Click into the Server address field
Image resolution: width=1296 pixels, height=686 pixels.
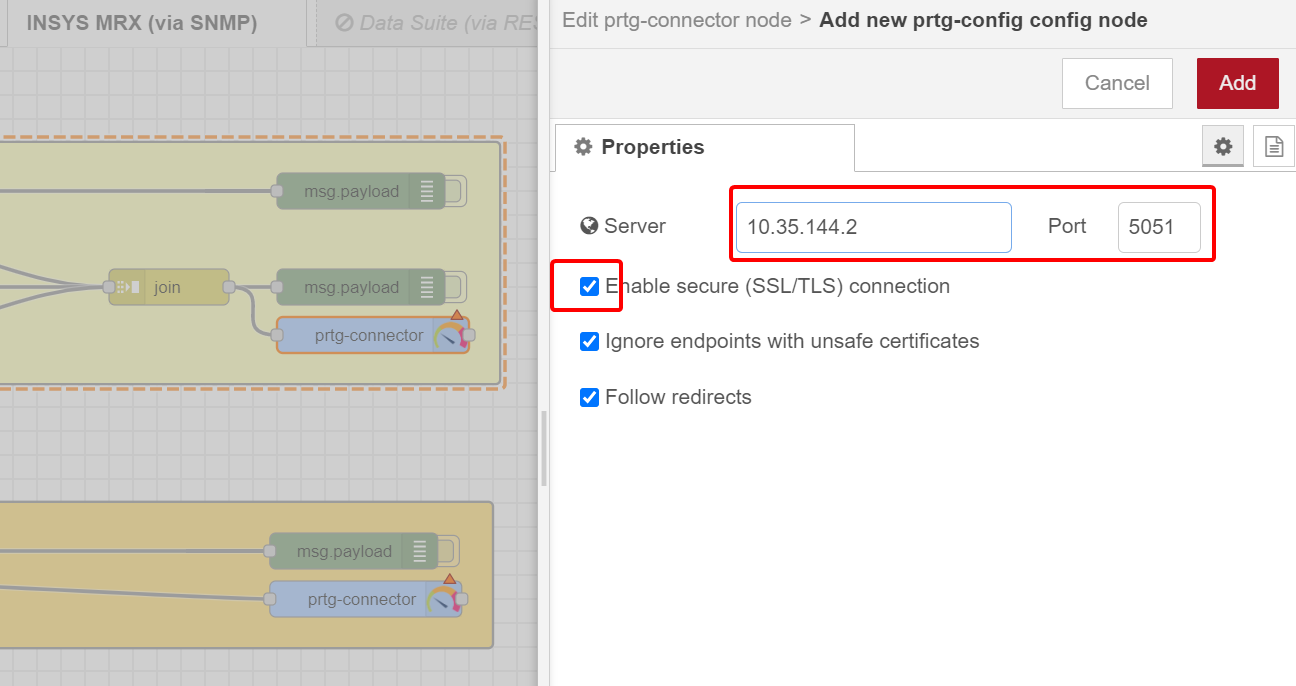873,227
